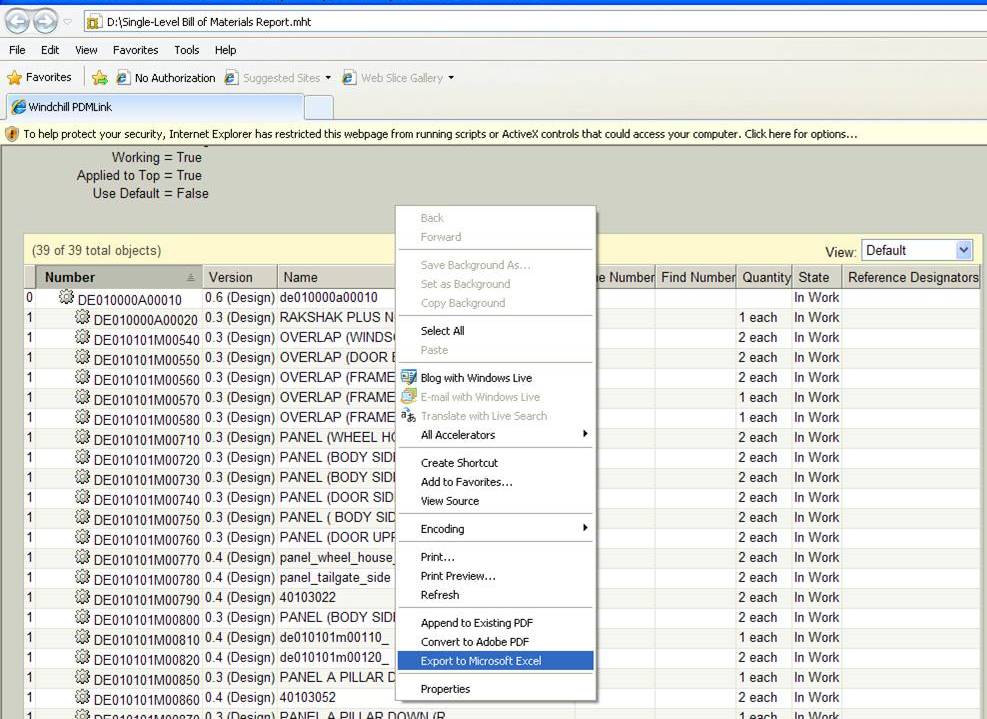Click the gear icon for DE010101M00760
This screenshot has height=719, width=987.
(x=82, y=537)
